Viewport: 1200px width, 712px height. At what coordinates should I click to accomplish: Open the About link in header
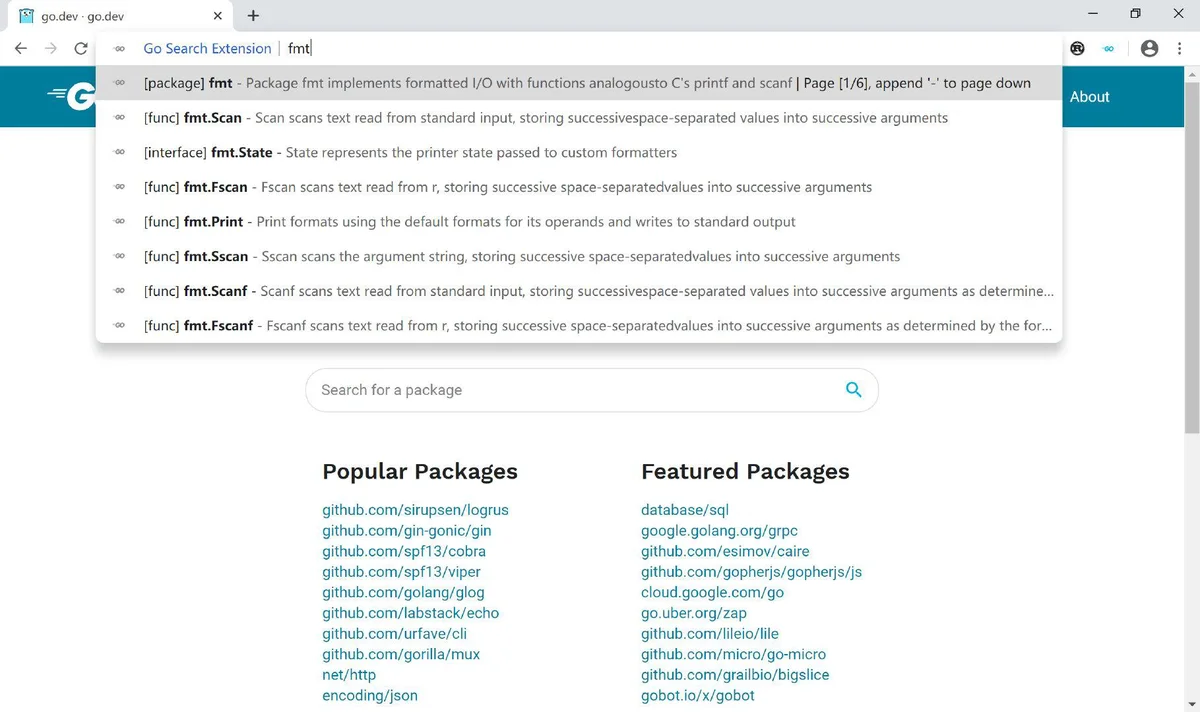tap(1089, 97)
